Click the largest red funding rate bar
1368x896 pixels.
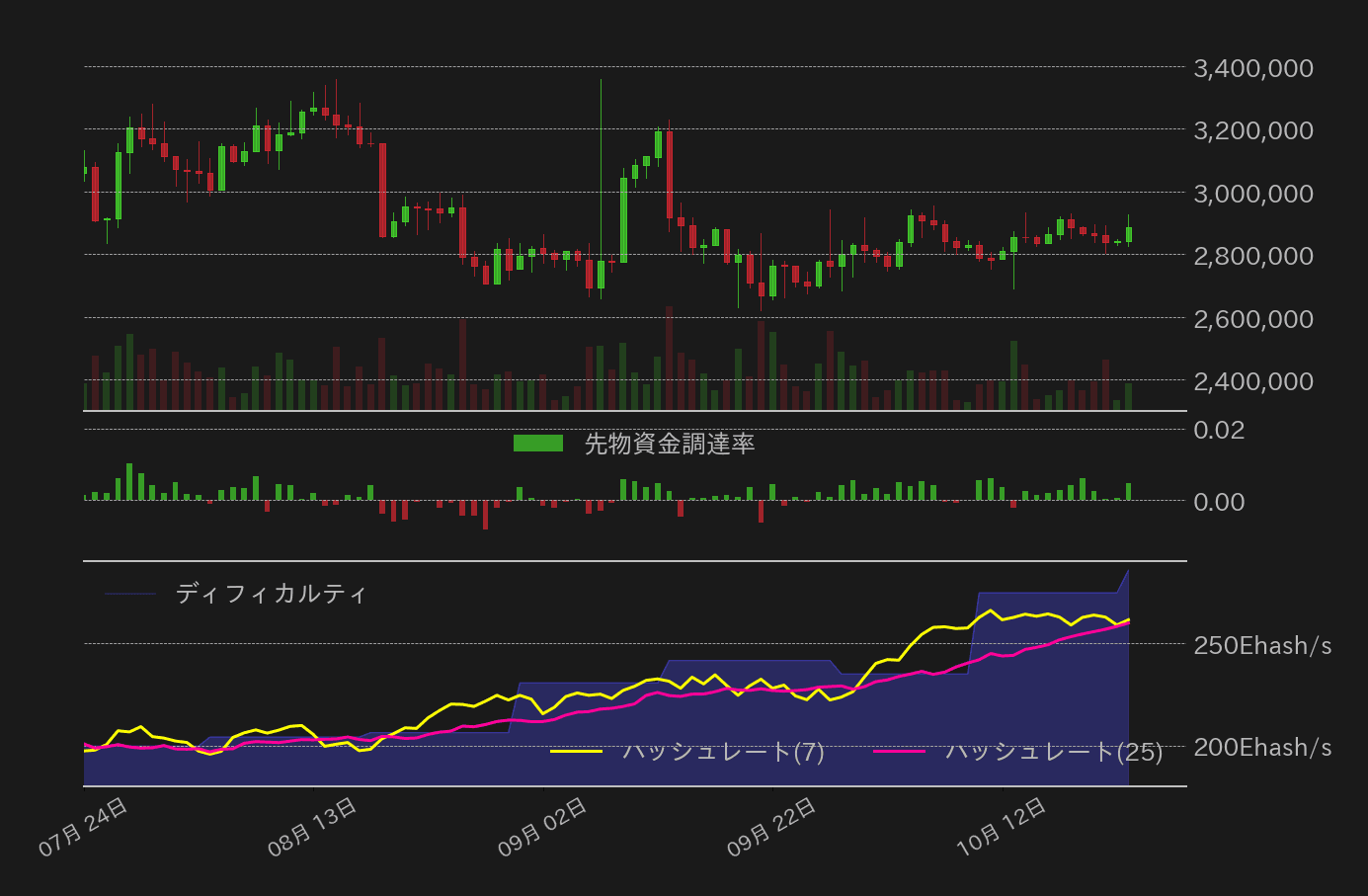pos(485,514)
